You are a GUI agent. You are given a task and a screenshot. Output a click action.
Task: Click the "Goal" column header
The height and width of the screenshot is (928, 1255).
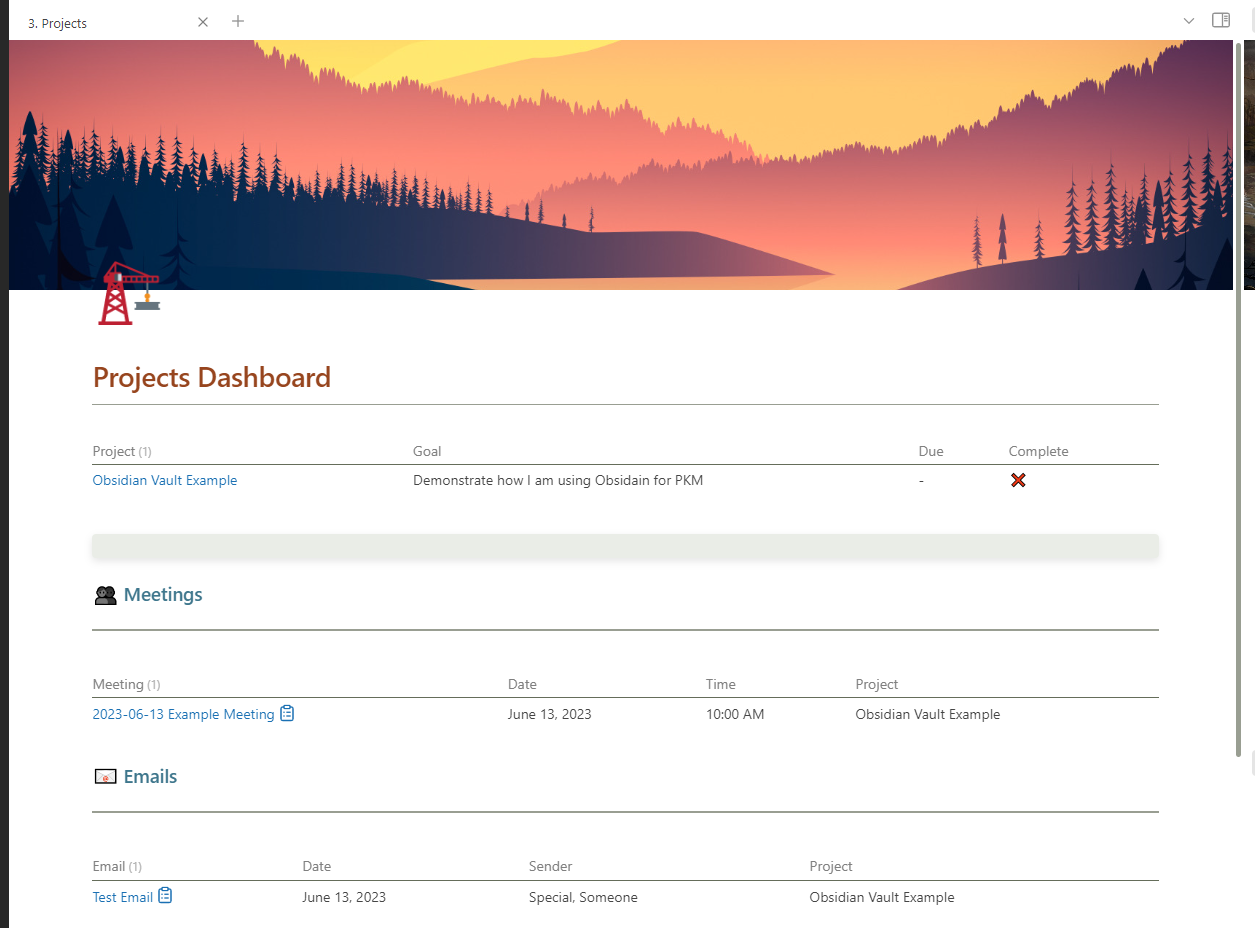click(x=427, y=451)
